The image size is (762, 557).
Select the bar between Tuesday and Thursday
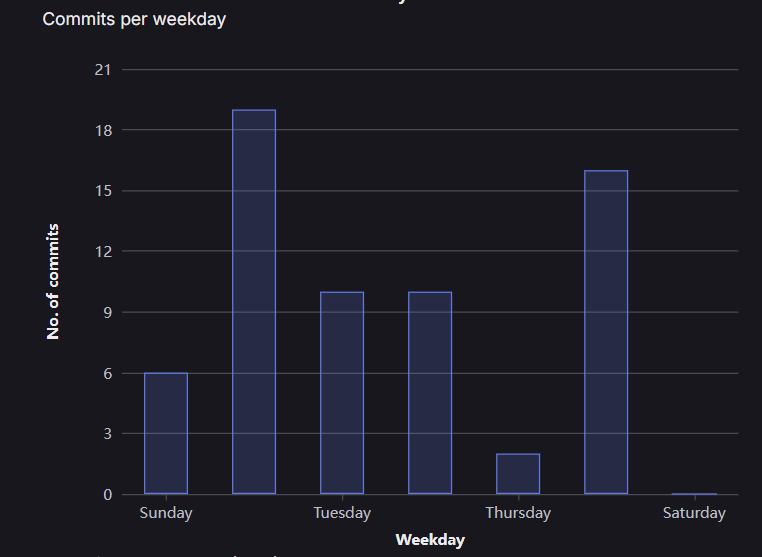430,392
